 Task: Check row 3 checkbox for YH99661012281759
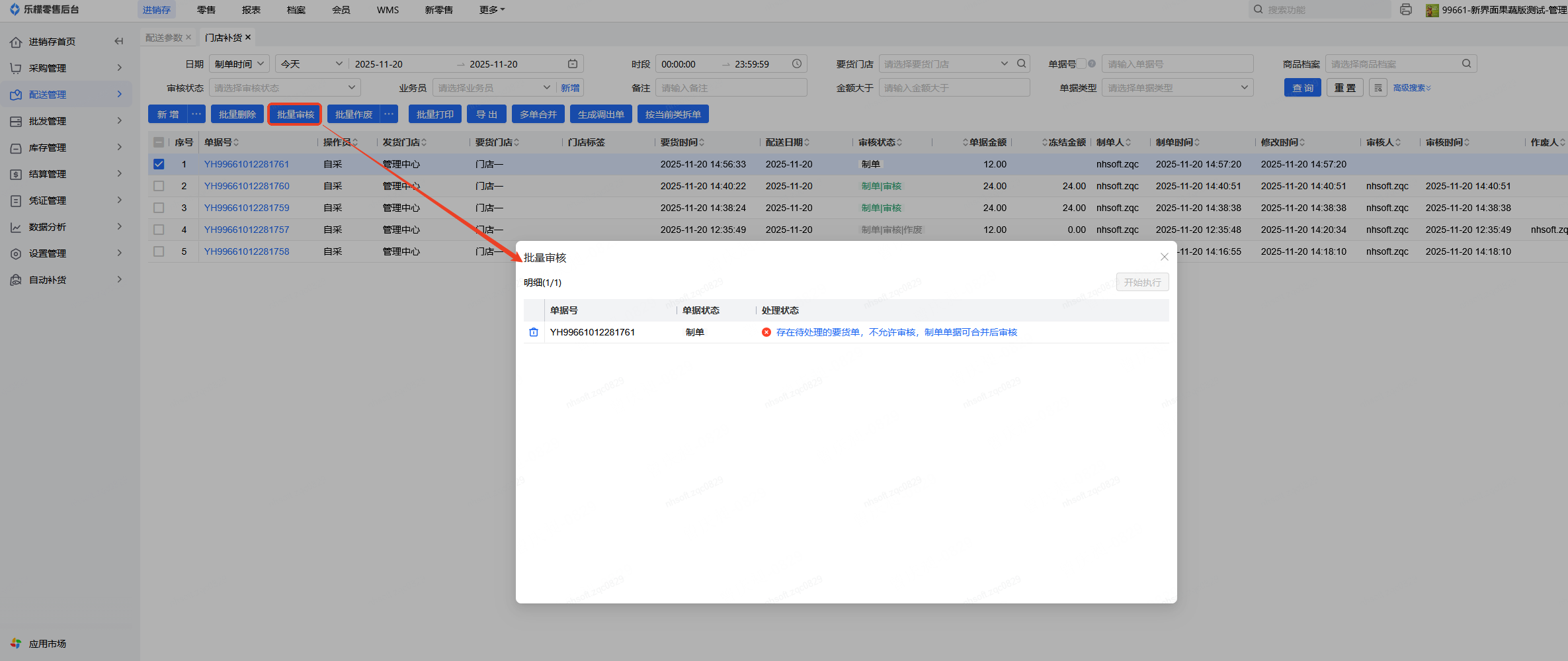coord(159,208)
